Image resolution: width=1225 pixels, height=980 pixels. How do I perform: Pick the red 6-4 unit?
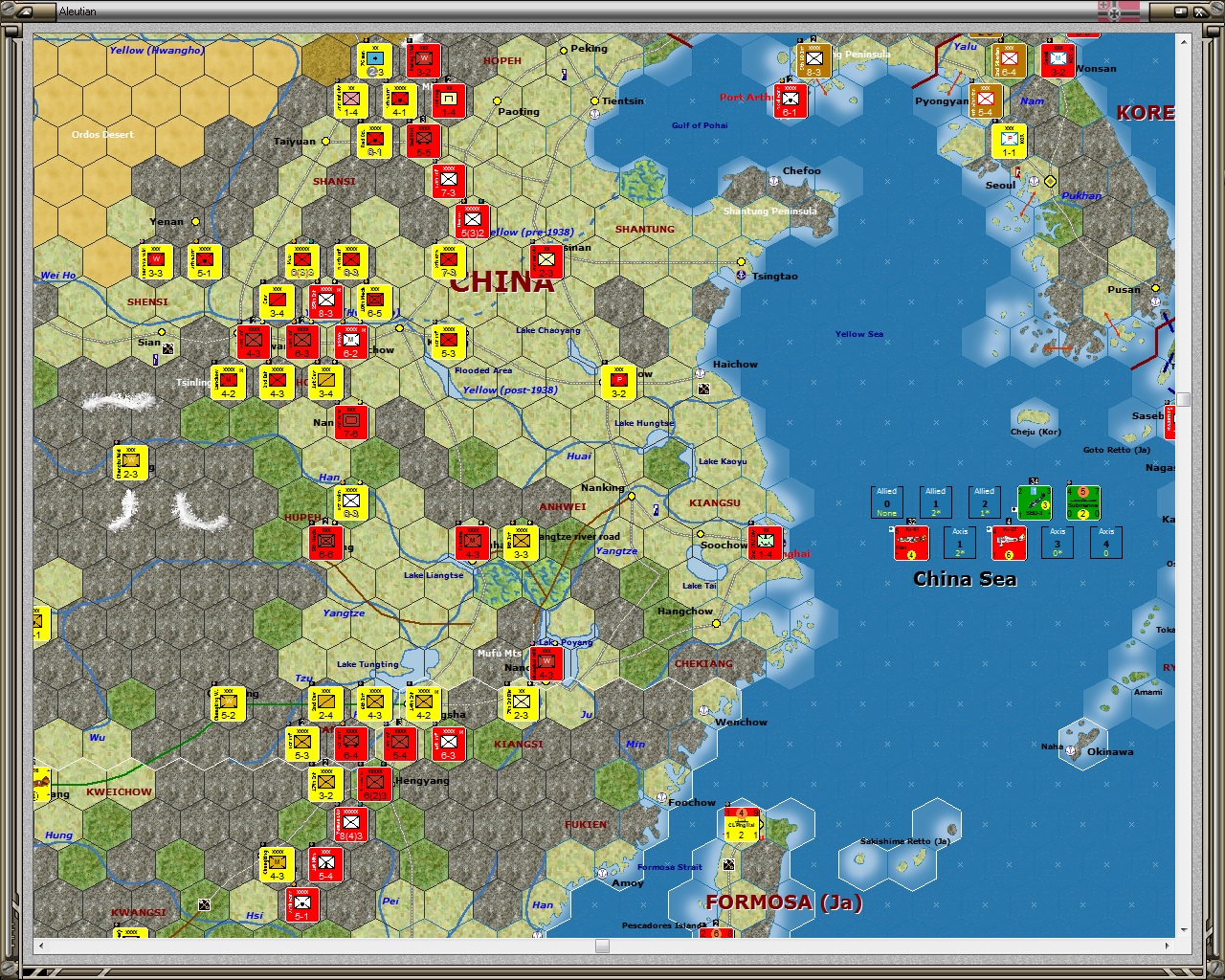click(351, 744)
